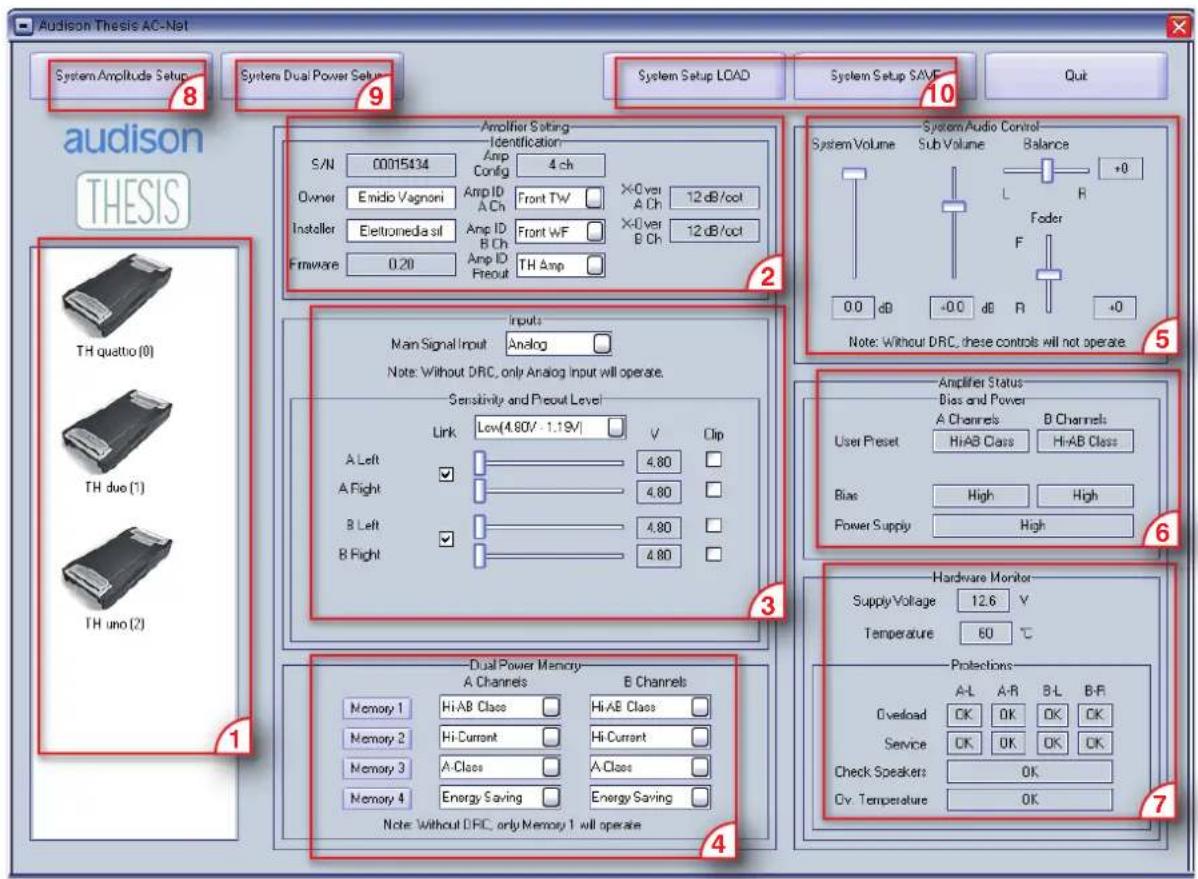The height and width of the screenshot is (879, 1198).
Task: Click the Memory 3 button
Action: 377,768
